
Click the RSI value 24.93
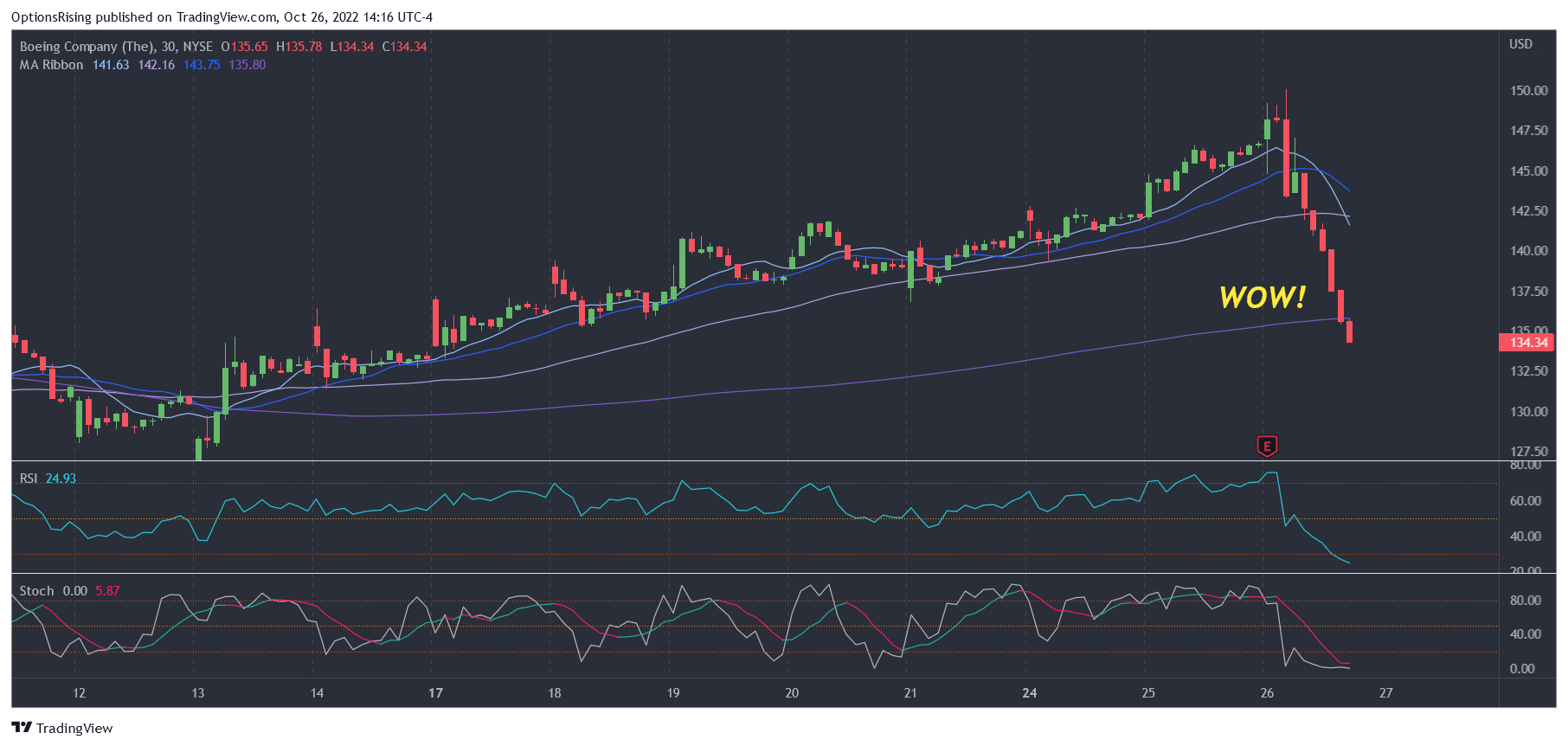[61, 479]
